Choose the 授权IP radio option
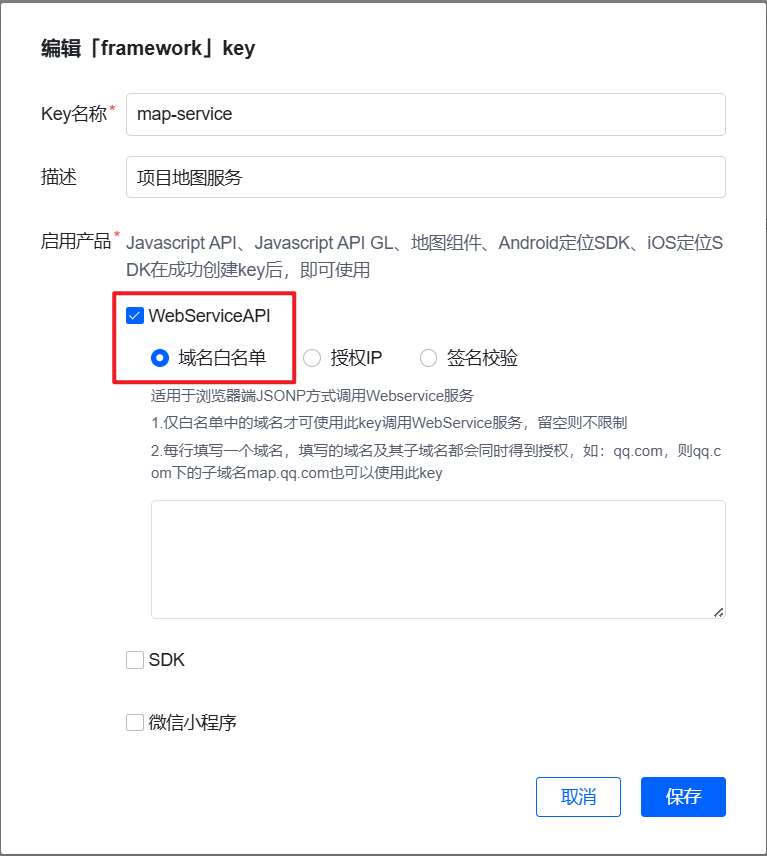The width and height of the screenshot is (767, 856). (312, 358)
